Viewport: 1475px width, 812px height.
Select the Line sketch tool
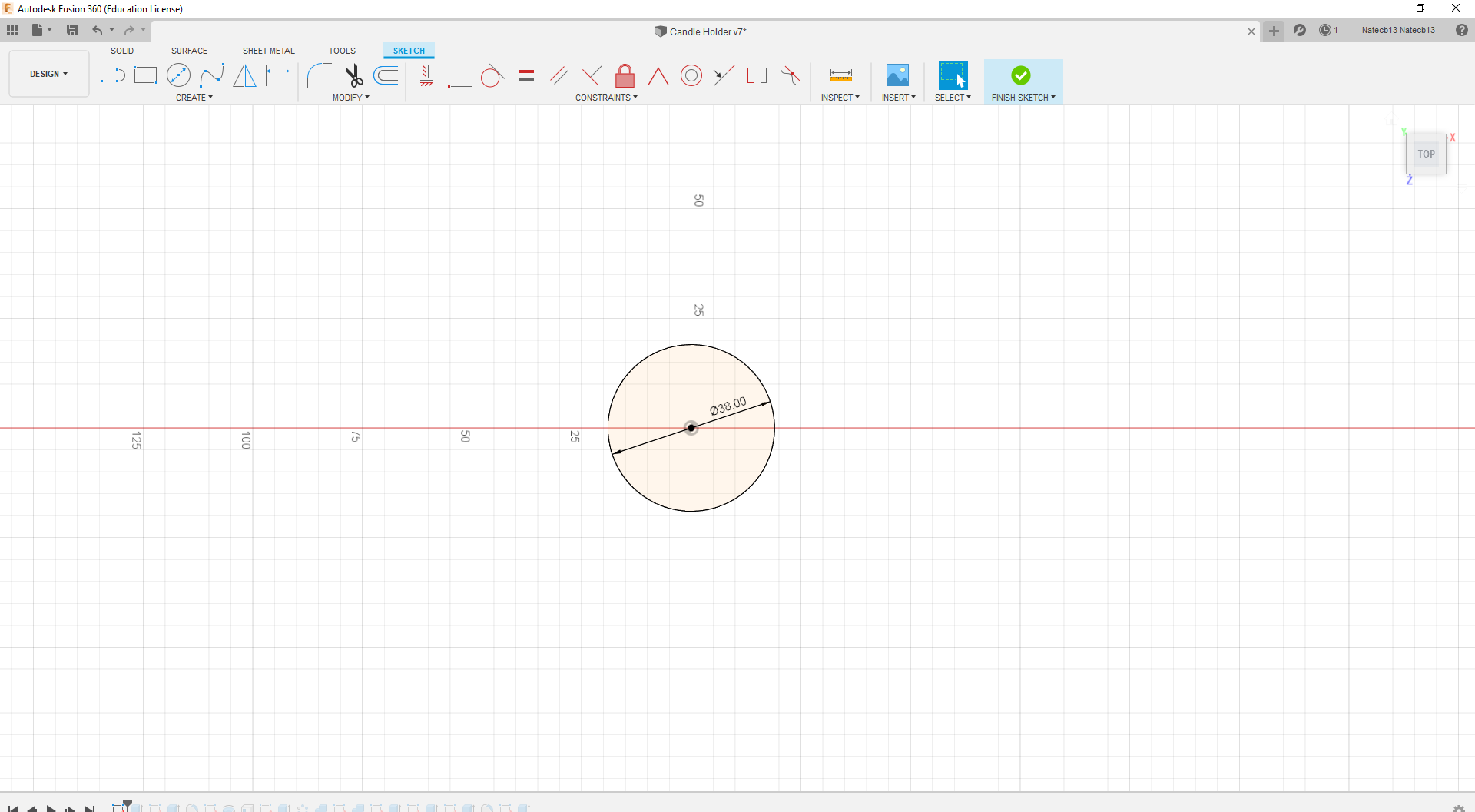click(x=113, y=75)
